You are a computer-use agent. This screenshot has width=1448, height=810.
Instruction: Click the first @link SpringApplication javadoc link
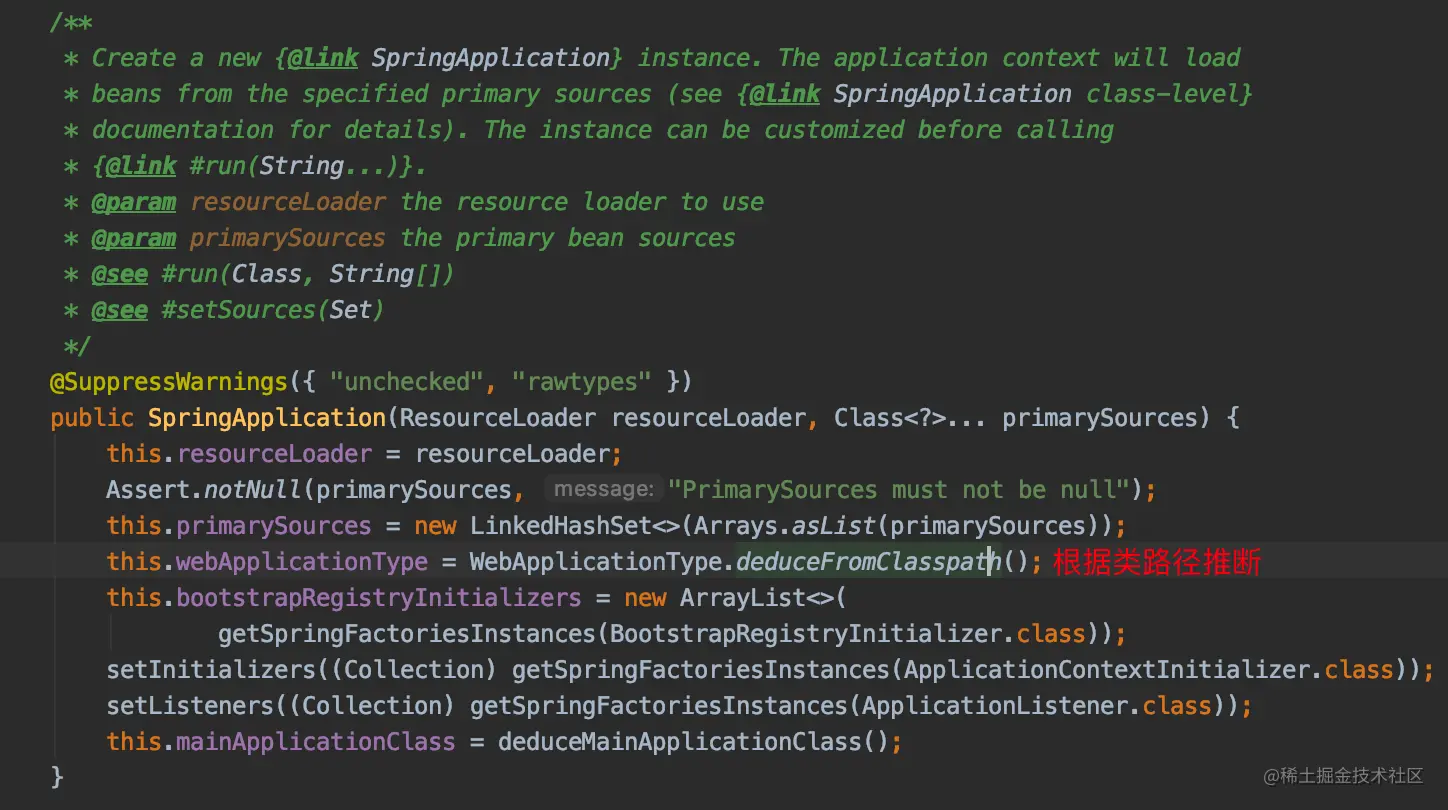coord(450,58)
